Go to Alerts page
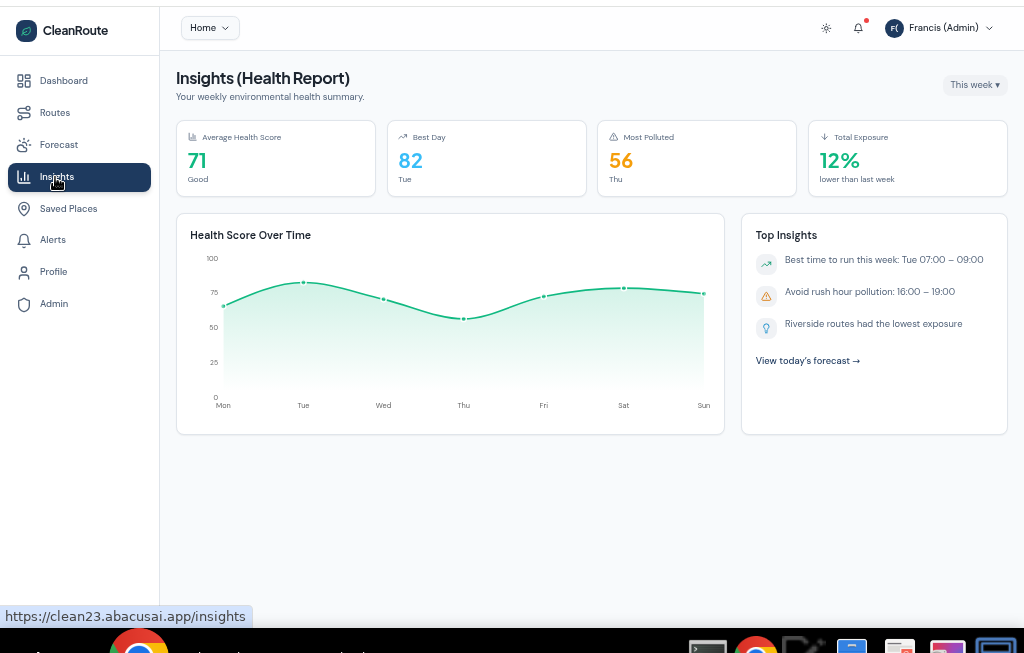Image resolution: width=1024 pixels, height=653 pixels. pyautogui.click(x=79, y=240)
